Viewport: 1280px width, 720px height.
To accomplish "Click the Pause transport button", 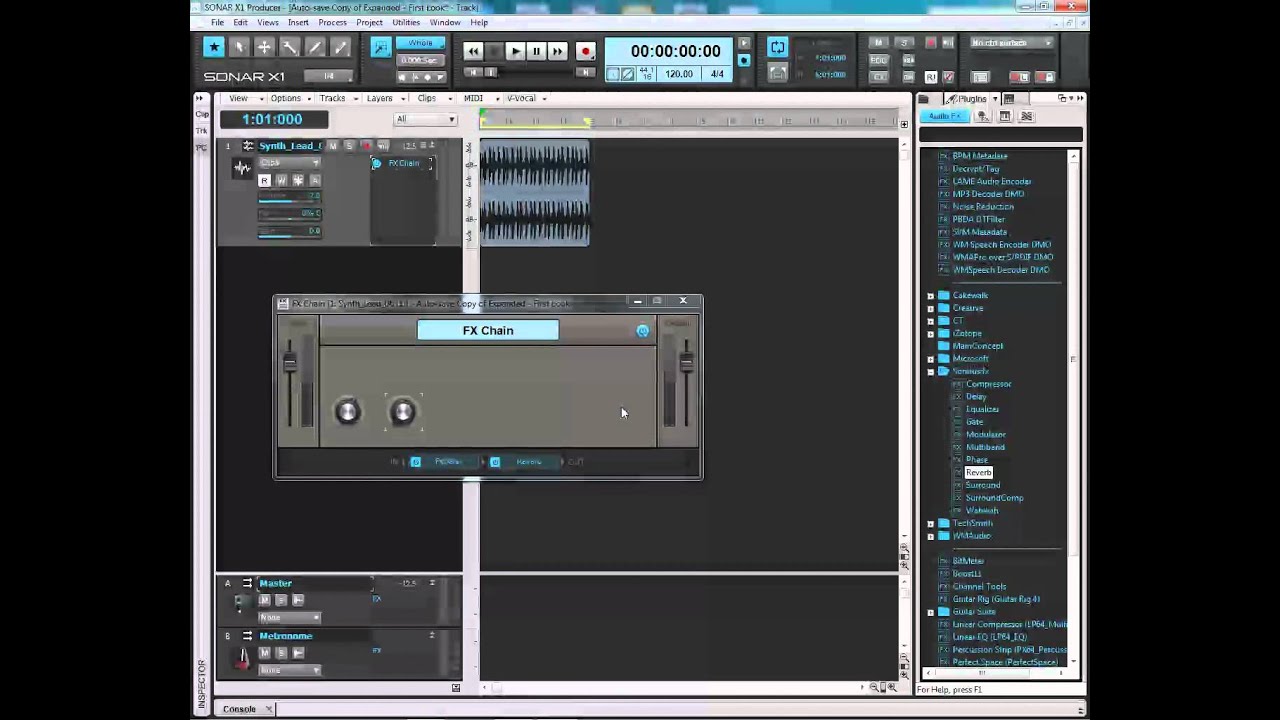I will [x=536, y=51].
